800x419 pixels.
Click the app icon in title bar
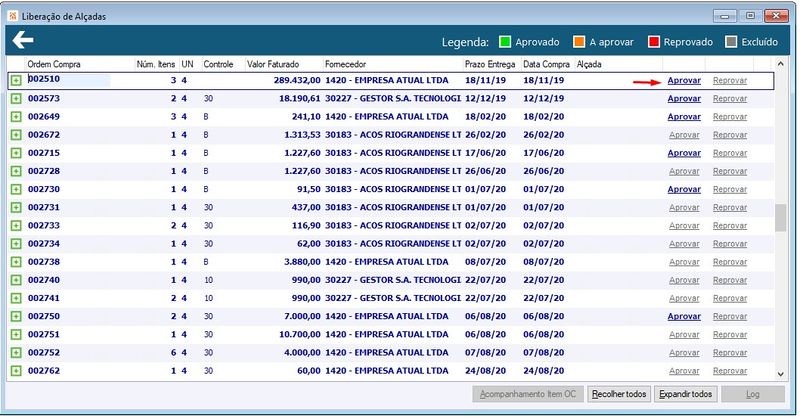click(13, 16)
